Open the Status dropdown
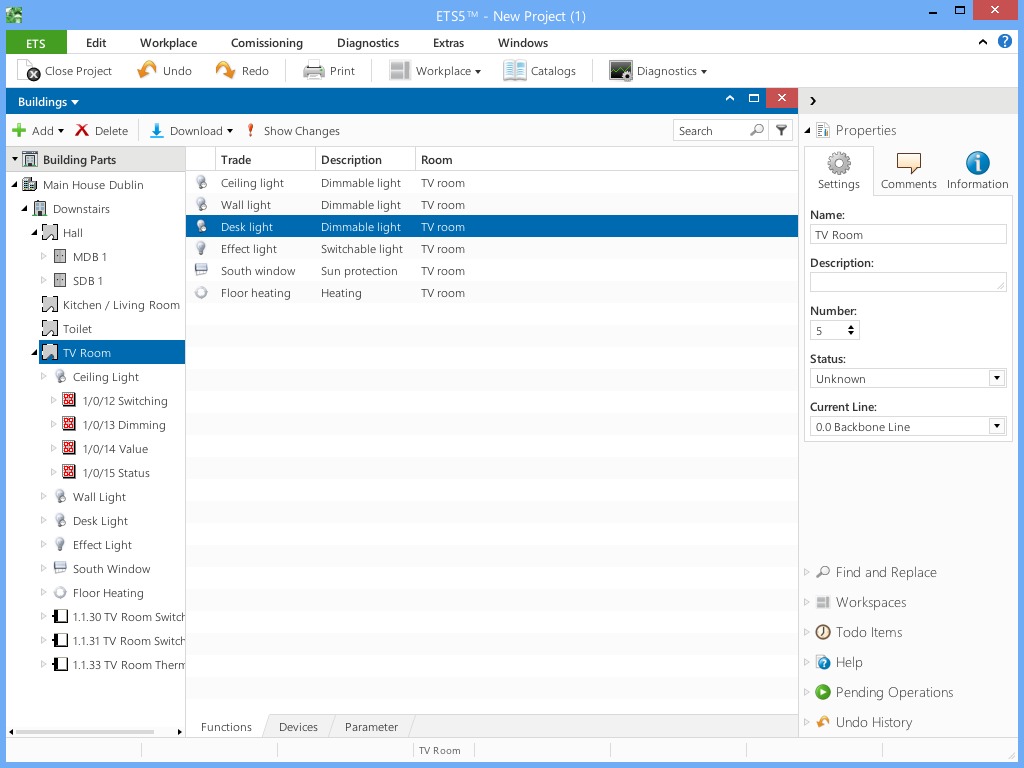The height and width of the screenshot is (768, 1024). 996,379
